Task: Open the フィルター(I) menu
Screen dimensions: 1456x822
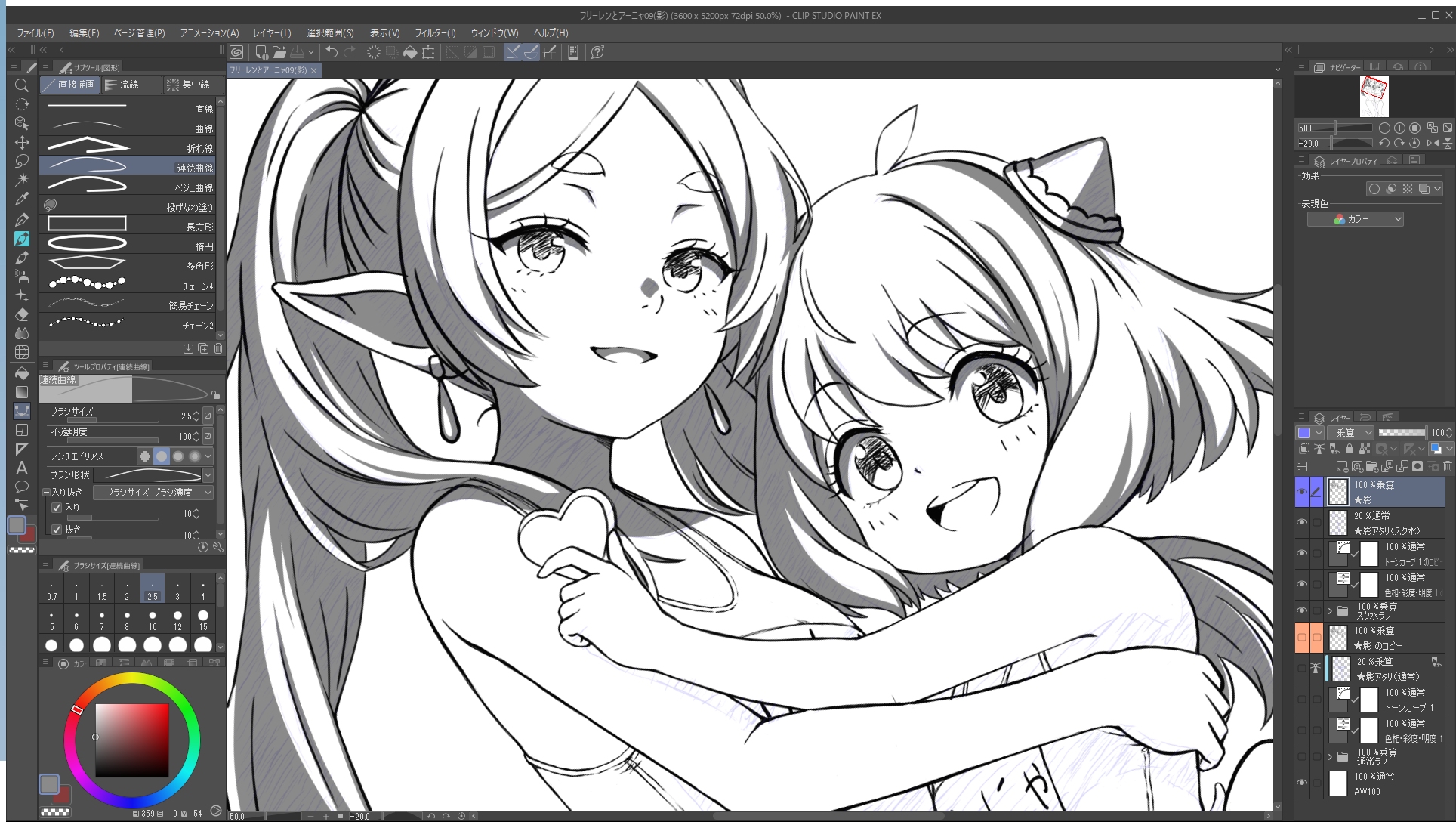Action: 435,33
